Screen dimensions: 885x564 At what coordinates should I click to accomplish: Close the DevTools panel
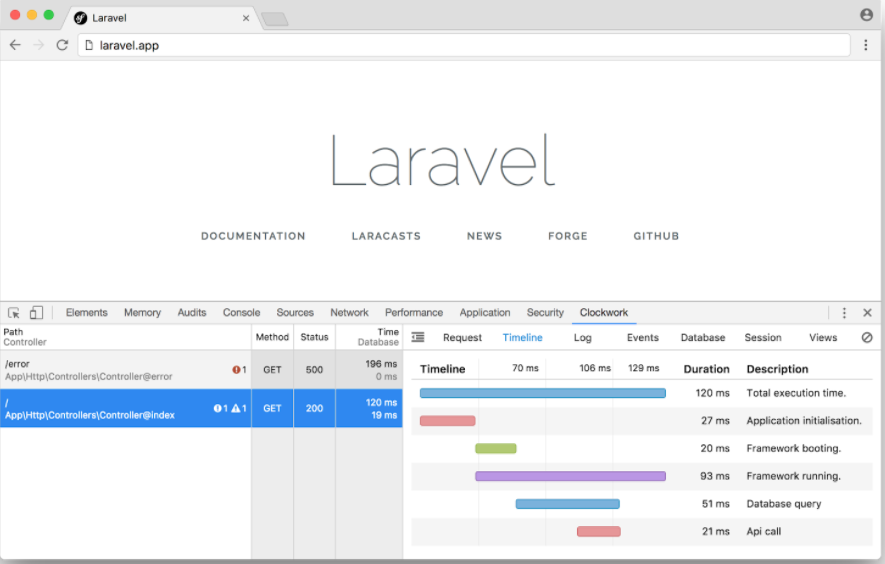pos(868,313)
